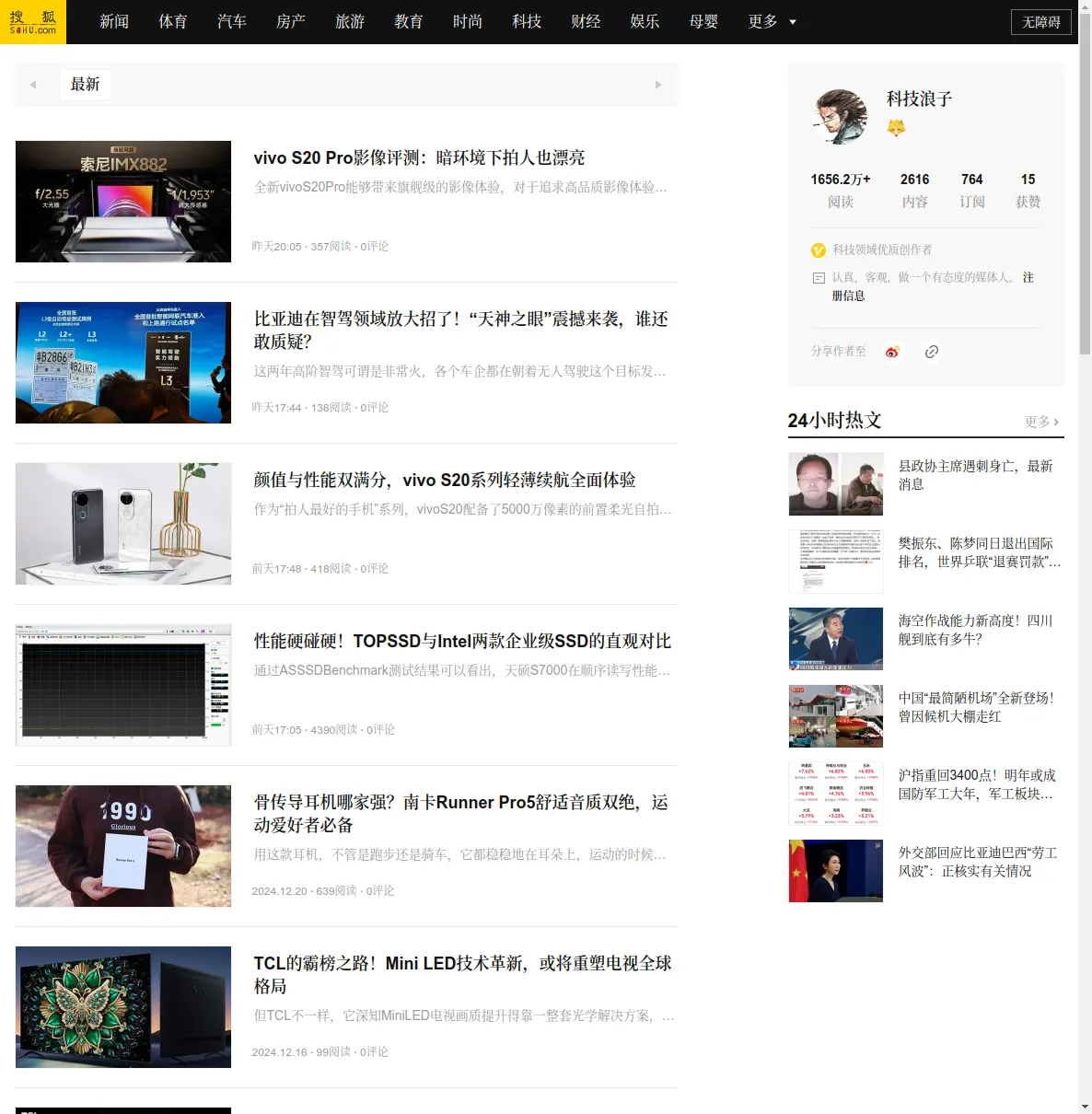Click the 索尼IMX882 article thumbnail

click(123, 202)
